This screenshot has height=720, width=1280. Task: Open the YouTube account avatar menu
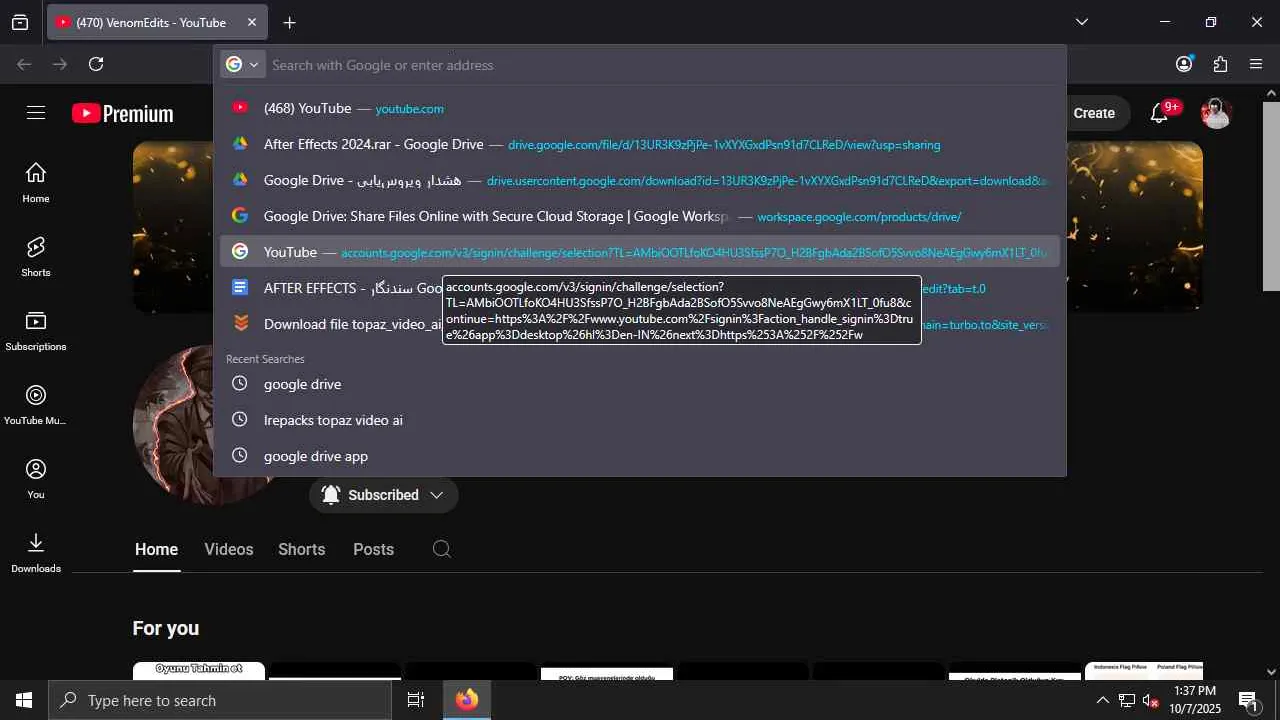click(1216, 113)
